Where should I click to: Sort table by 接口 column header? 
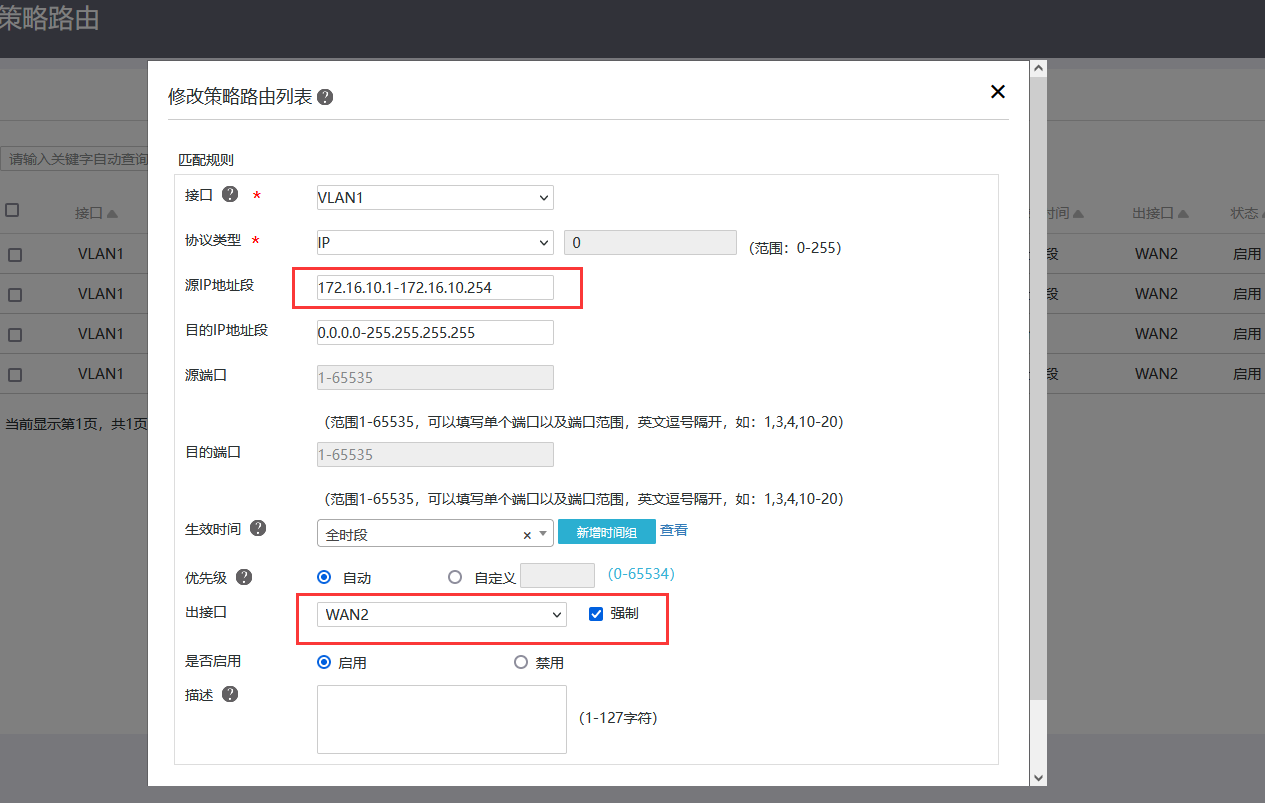tap(97, 213)
